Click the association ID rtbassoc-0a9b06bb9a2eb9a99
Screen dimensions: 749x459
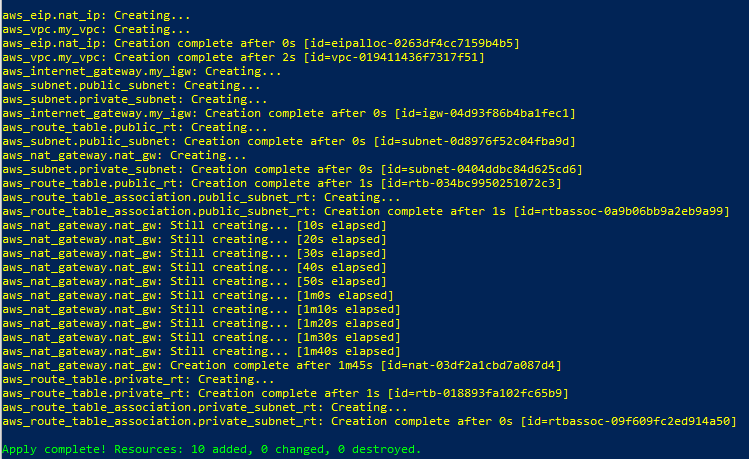click(x=624, y=211)
